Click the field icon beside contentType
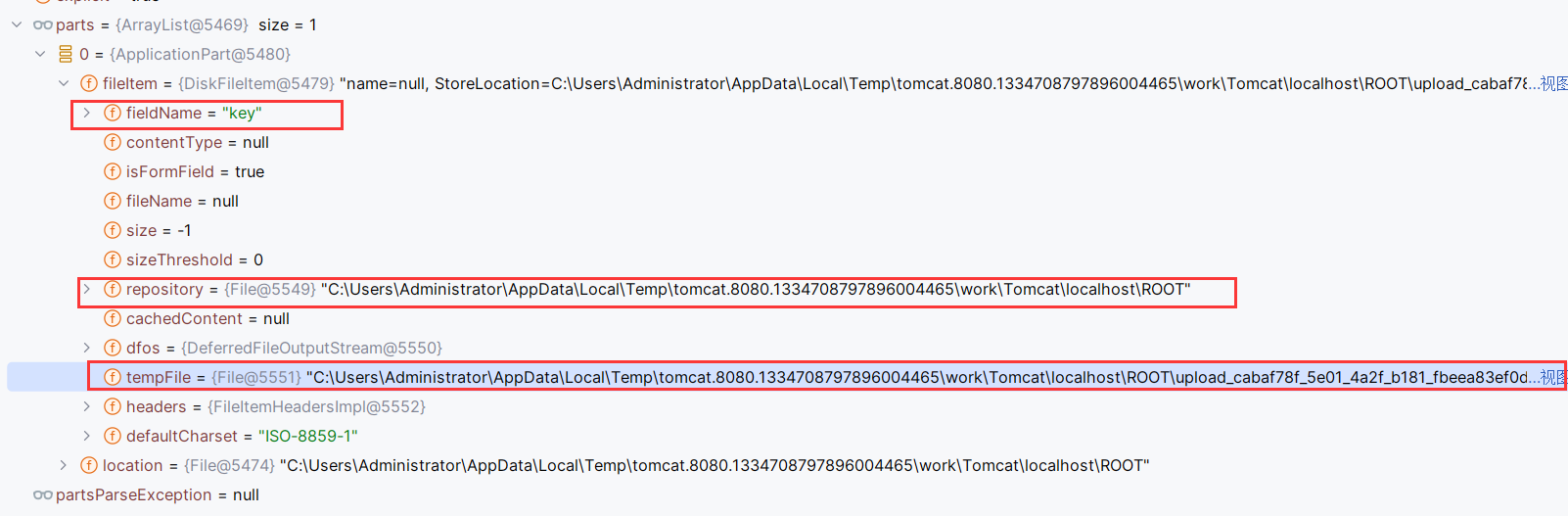Image resolution: width=1568 pixels, height=516 pixels. pyautogui.click(x=113, y=142)
